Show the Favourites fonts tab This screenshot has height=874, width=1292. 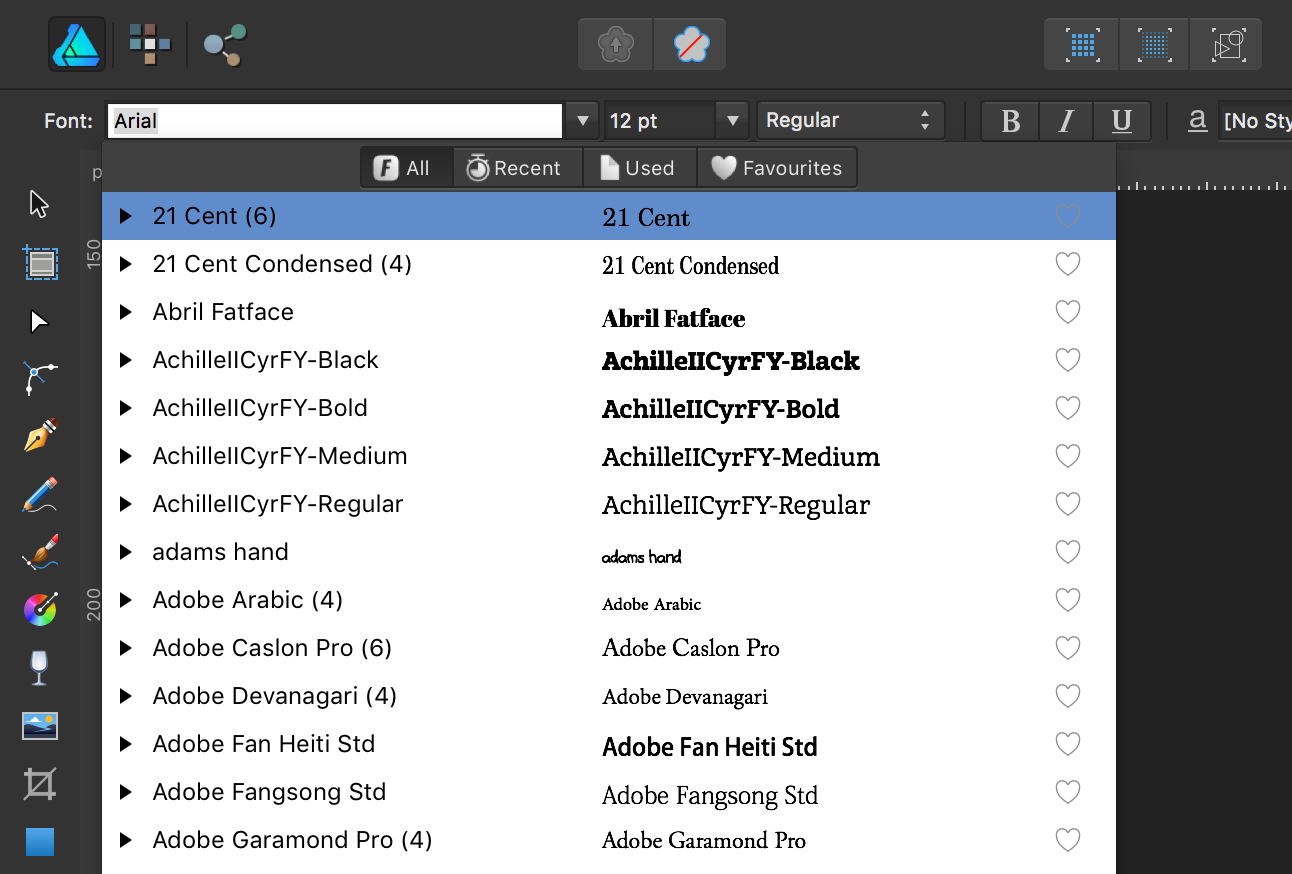pyautogui.click(x=777, y=168)
